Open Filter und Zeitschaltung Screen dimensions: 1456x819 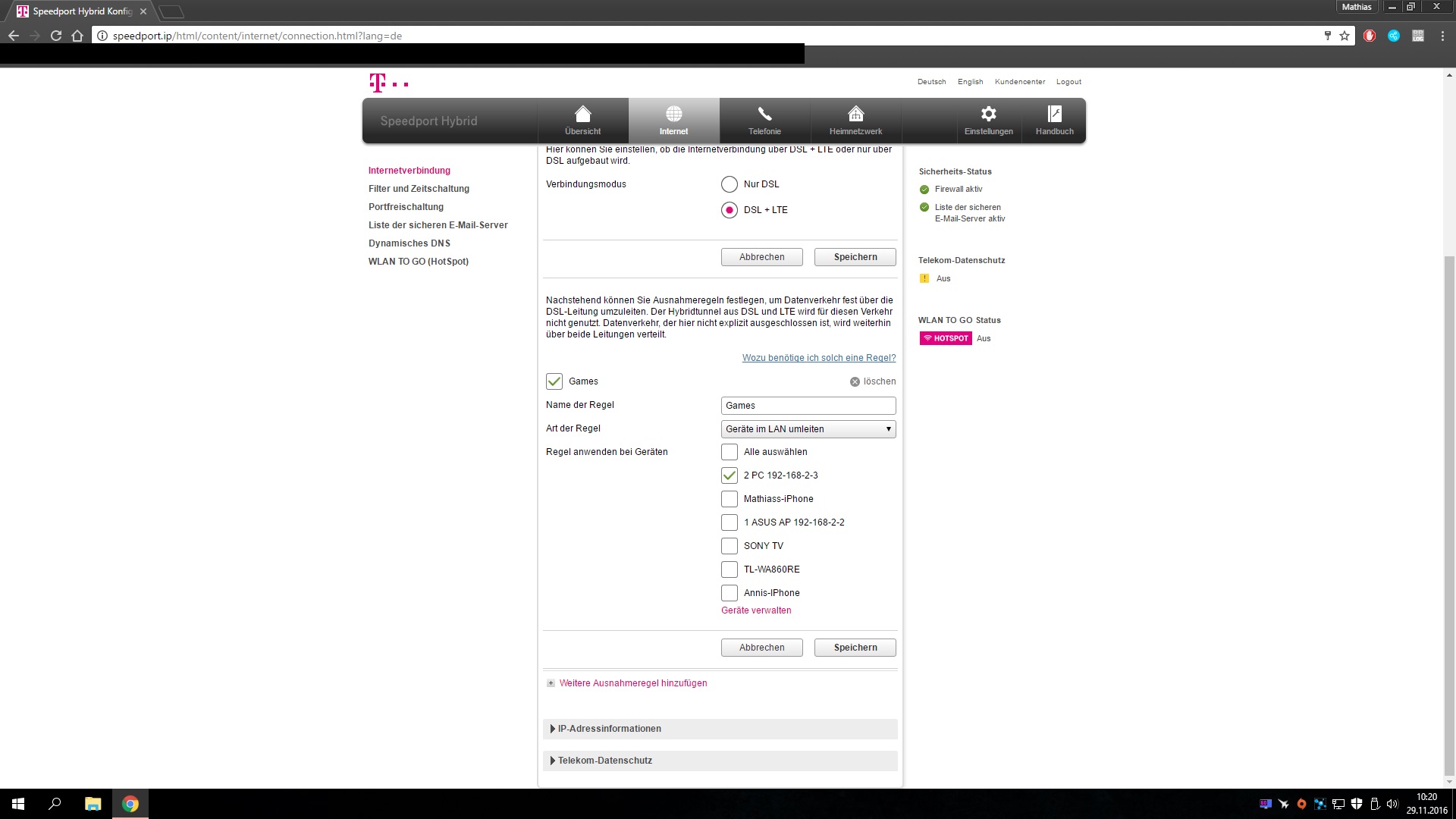tap(419, 189)
